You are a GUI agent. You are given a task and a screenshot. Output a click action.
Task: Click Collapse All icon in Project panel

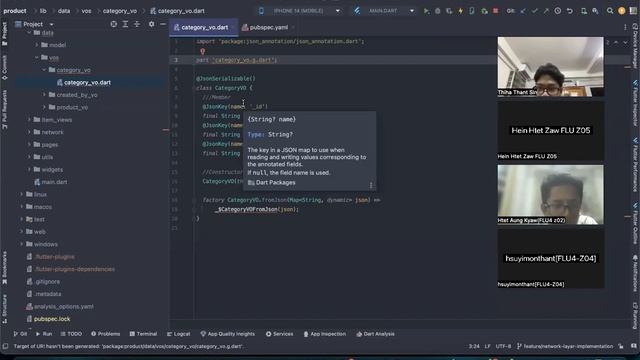click(137, 24)
